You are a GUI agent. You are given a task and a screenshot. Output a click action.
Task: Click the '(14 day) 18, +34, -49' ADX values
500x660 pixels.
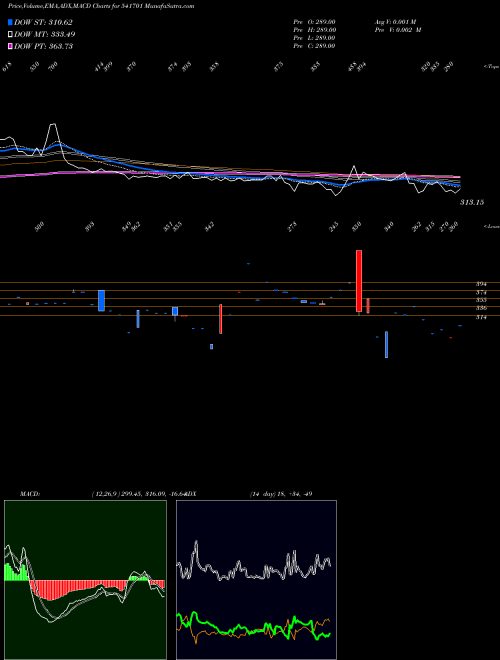click(281, 494)
